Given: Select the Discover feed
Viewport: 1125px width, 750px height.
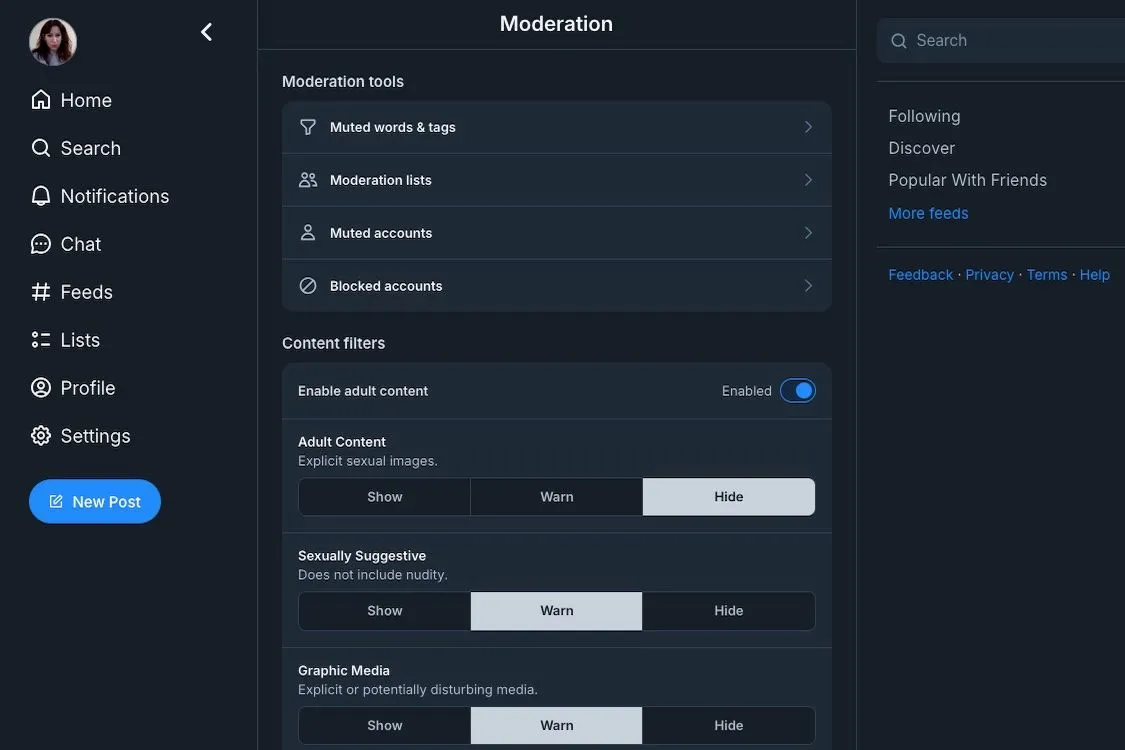Looking at the screenshot, I should click(x=921, y=148).
